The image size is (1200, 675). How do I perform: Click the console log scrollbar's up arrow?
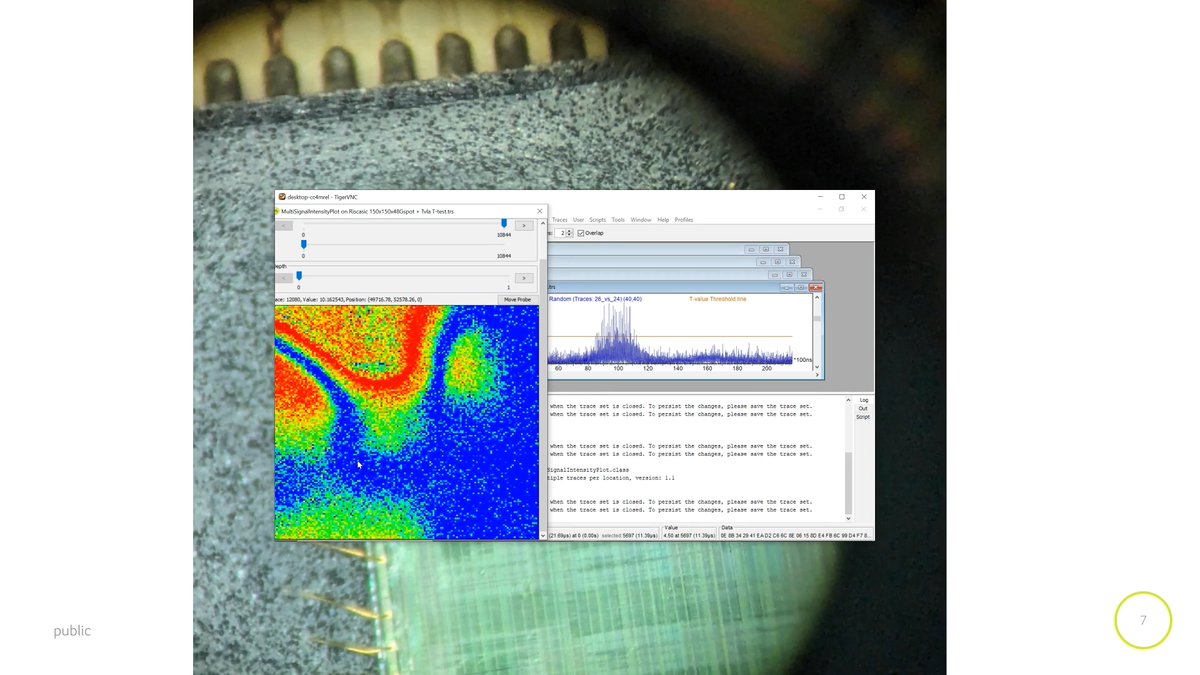tap(849, 399)
